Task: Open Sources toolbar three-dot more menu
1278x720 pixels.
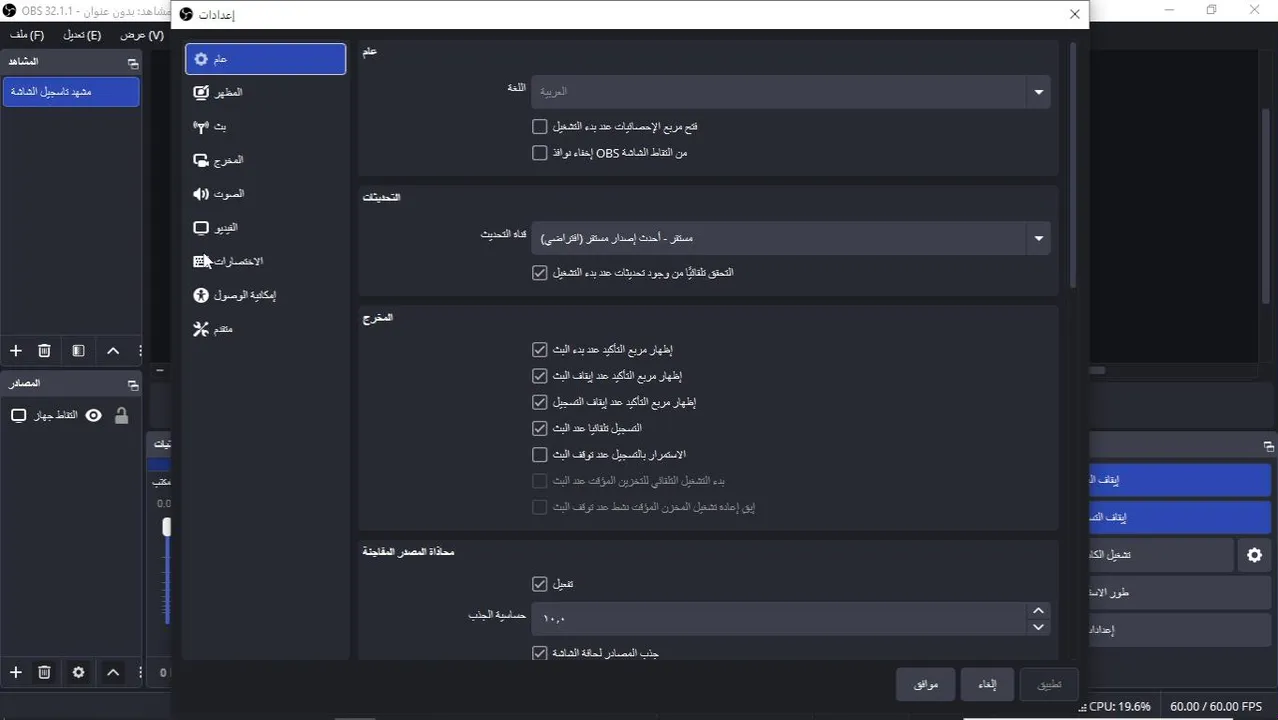Action: coord(140,673)
